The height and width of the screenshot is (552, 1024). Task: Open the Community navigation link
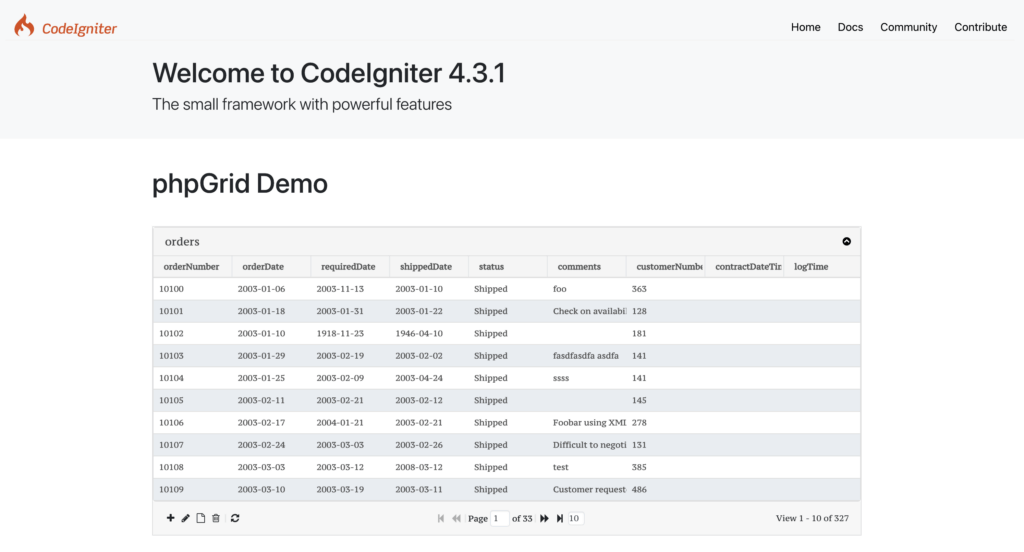tap(908, 27)
